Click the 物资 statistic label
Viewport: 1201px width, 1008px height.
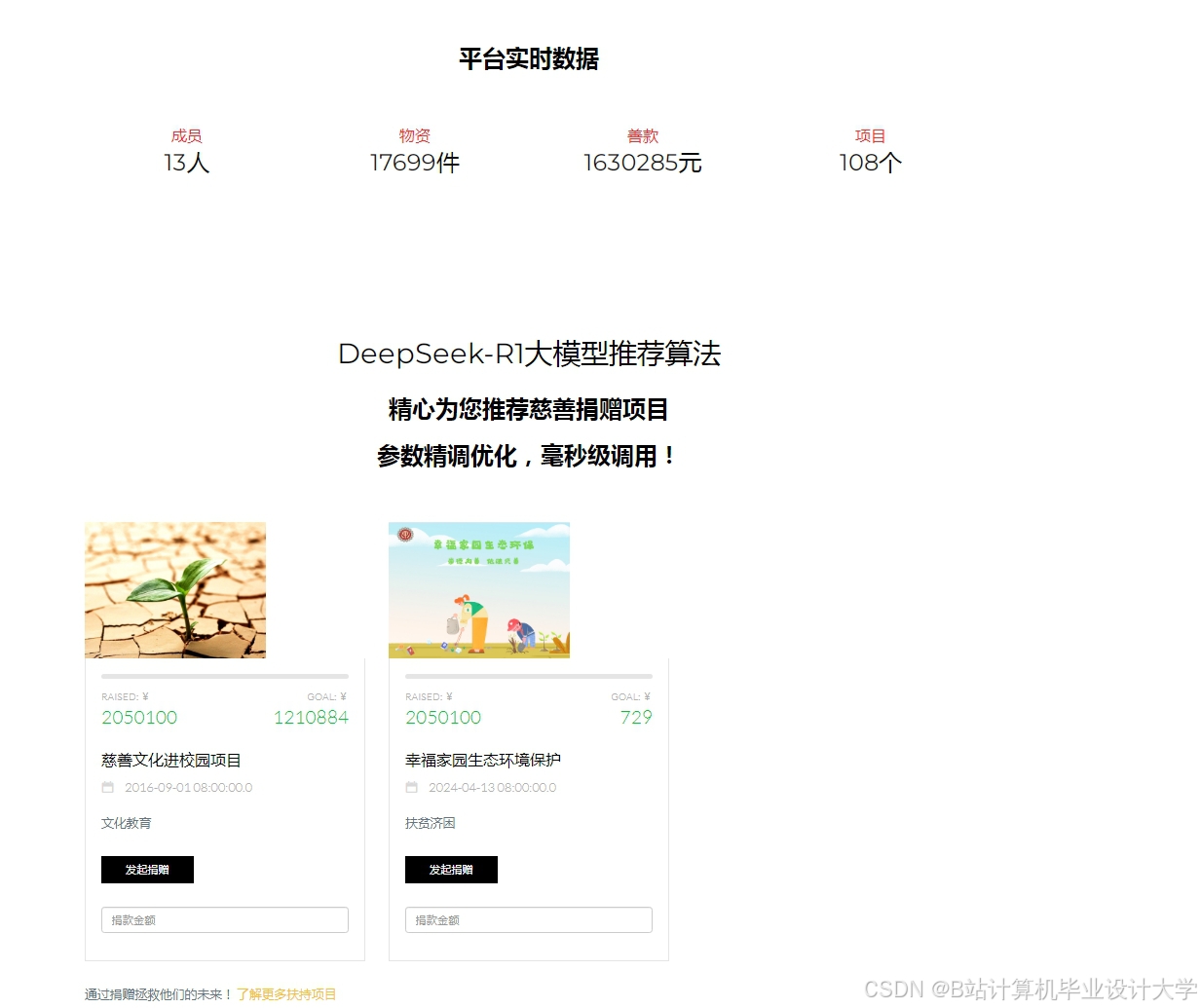(x=415, y=136)
